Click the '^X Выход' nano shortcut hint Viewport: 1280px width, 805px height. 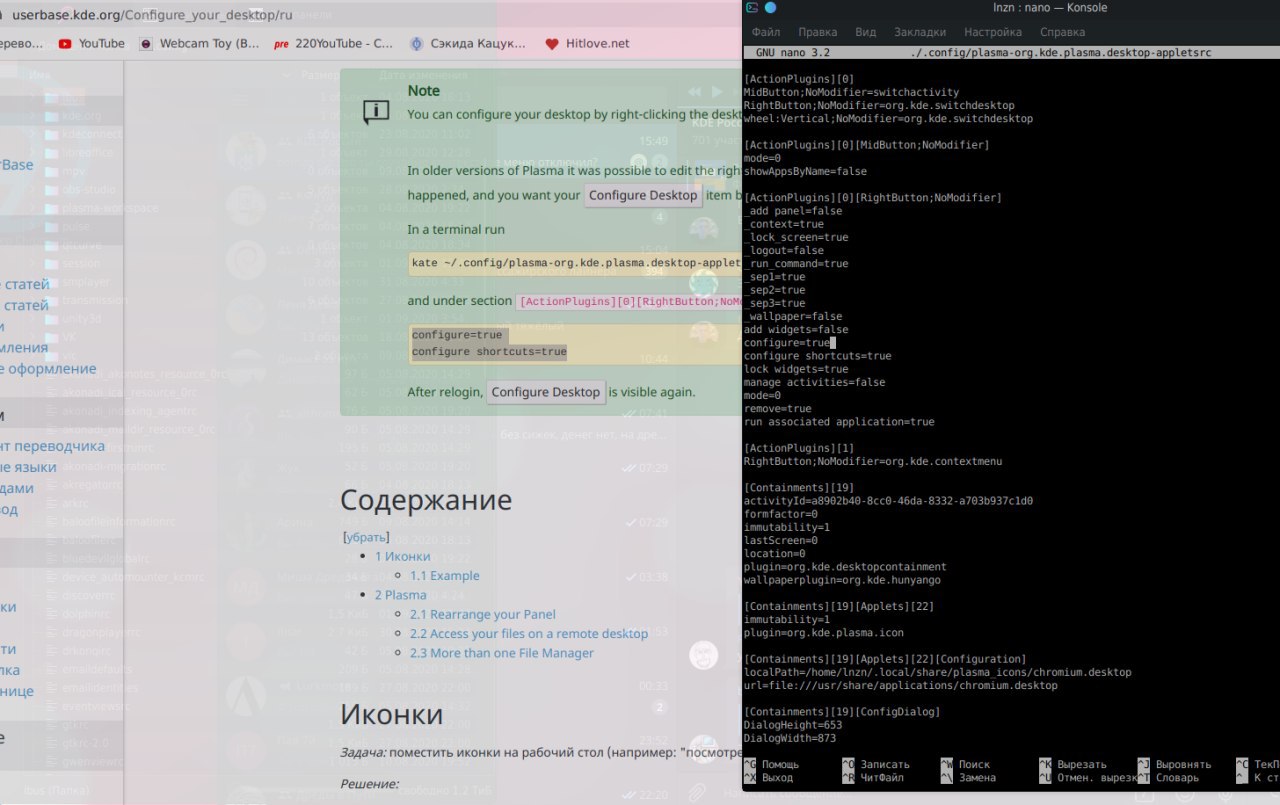(769, 777)
